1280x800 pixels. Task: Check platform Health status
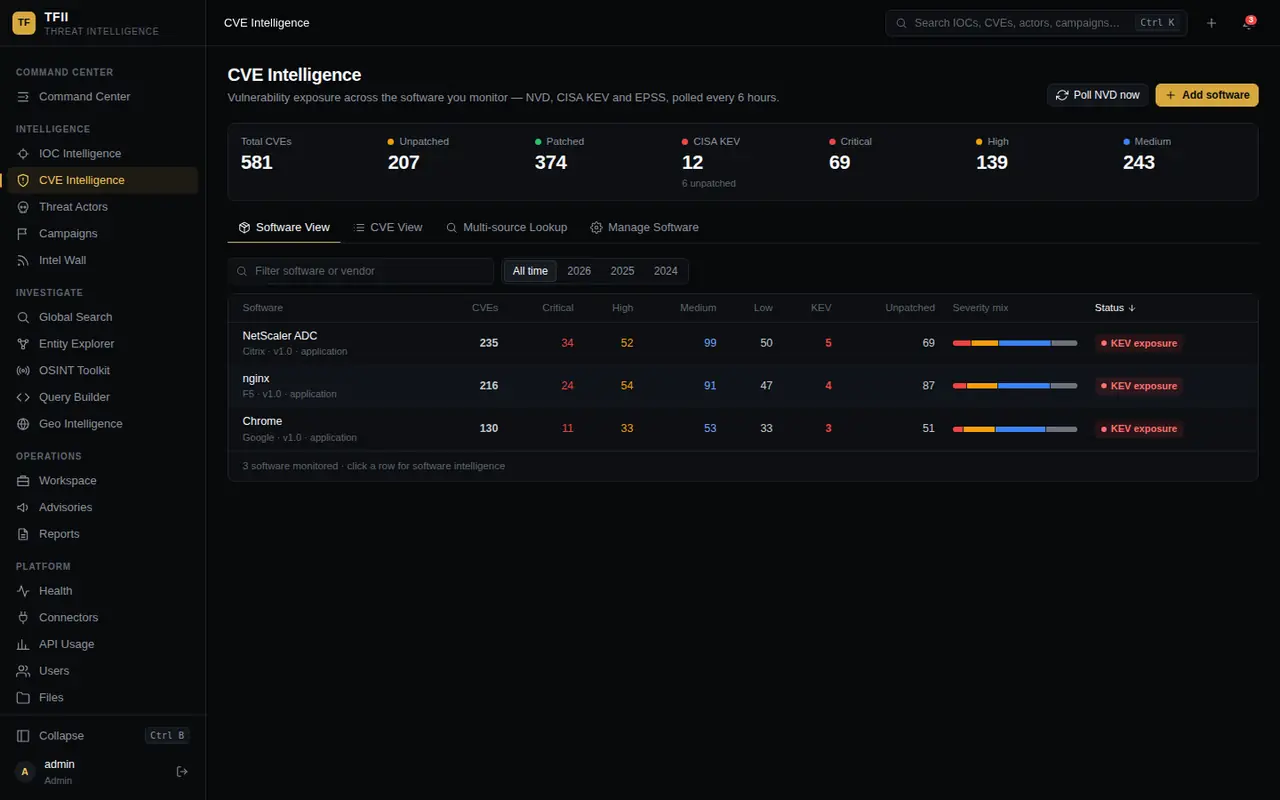[x=102, y=591]
